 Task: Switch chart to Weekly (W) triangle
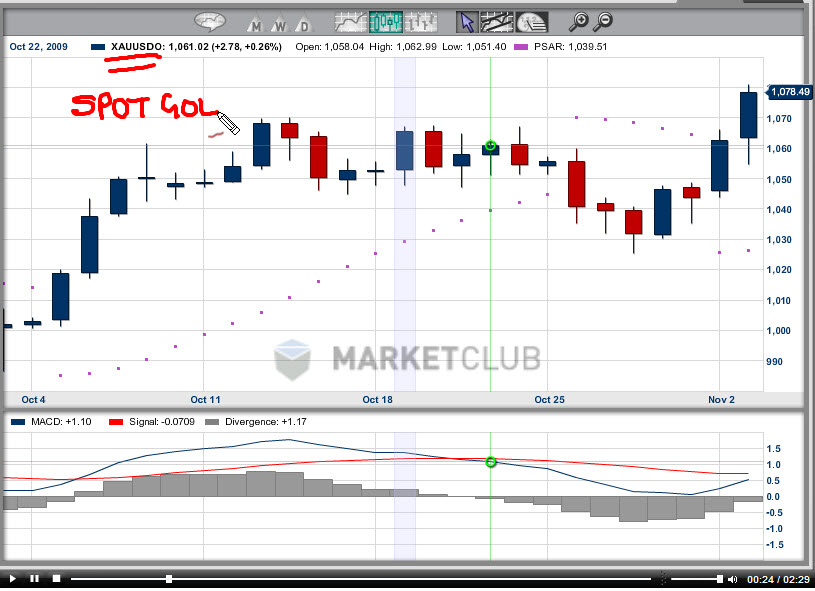(x=280, y=23)
